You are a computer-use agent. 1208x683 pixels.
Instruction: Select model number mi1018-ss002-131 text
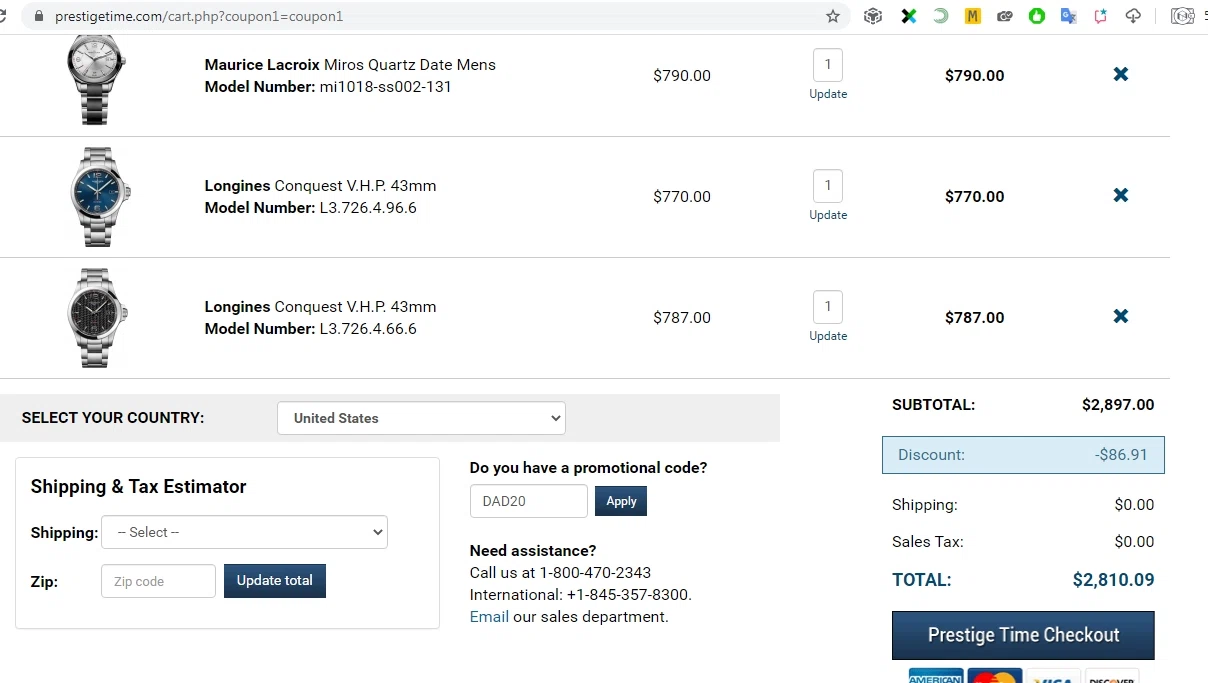tap(386, 87)
